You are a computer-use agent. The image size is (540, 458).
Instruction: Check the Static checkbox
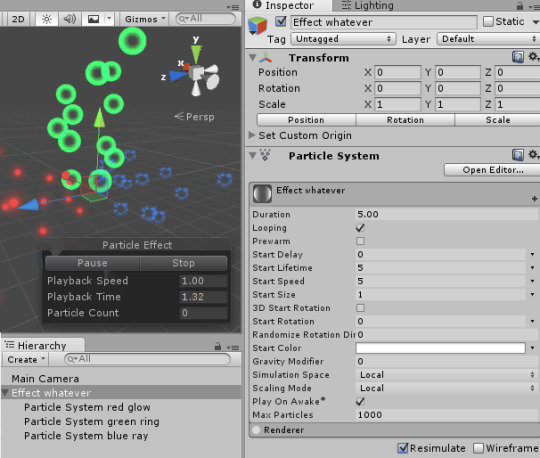point(488,21)
